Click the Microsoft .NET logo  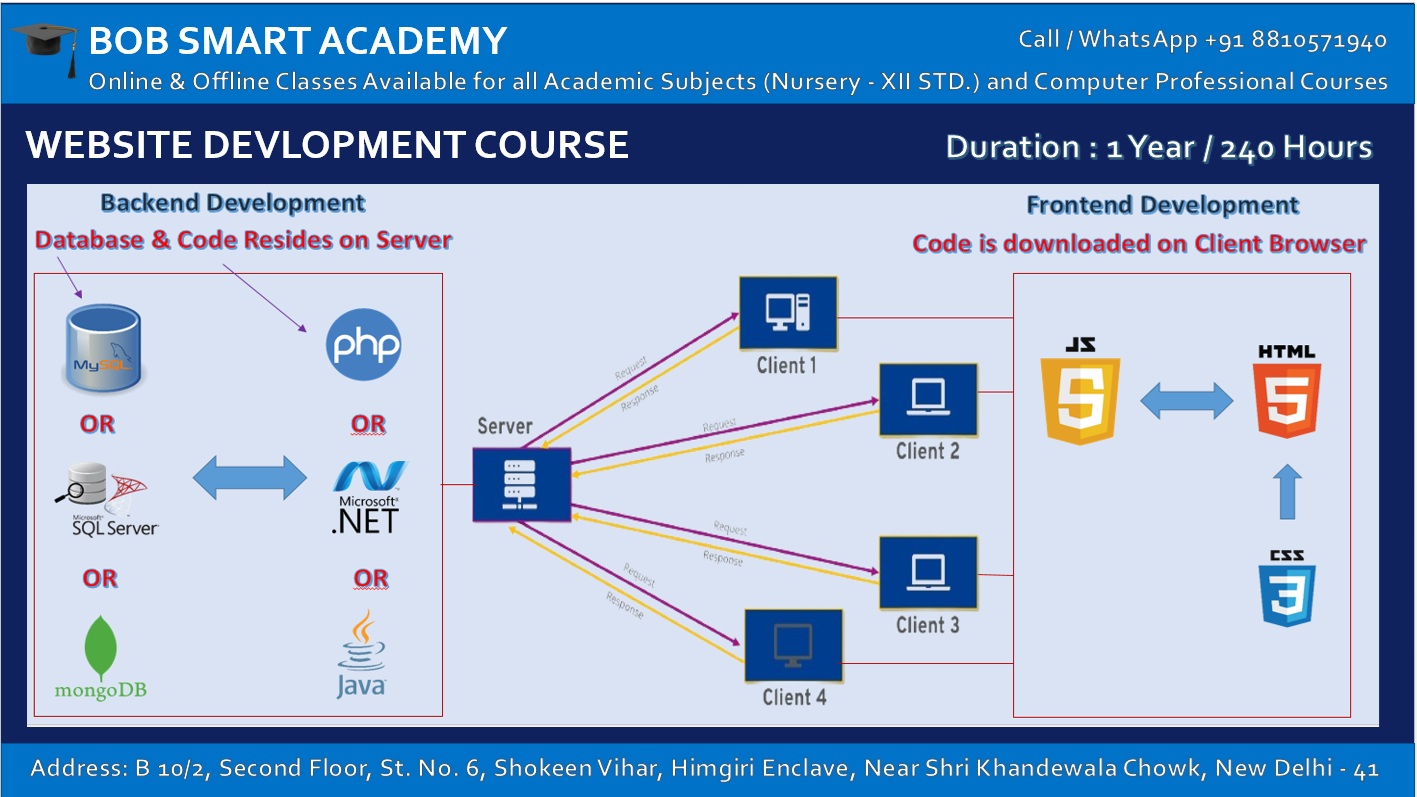[367, 493]
